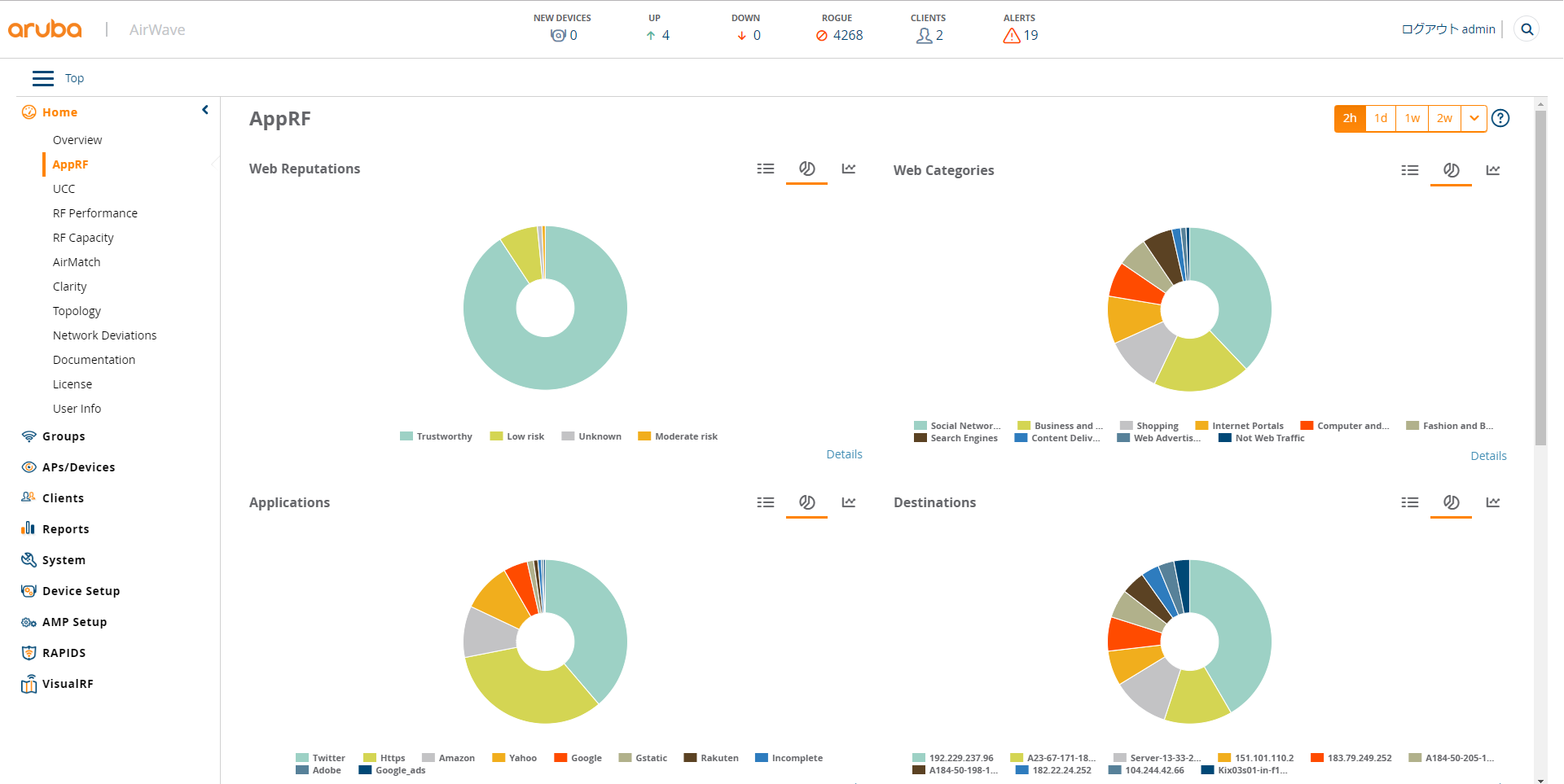1564x784 pixels.
Task: Click the page vertical scrollbar
Action: [1540, 277]
